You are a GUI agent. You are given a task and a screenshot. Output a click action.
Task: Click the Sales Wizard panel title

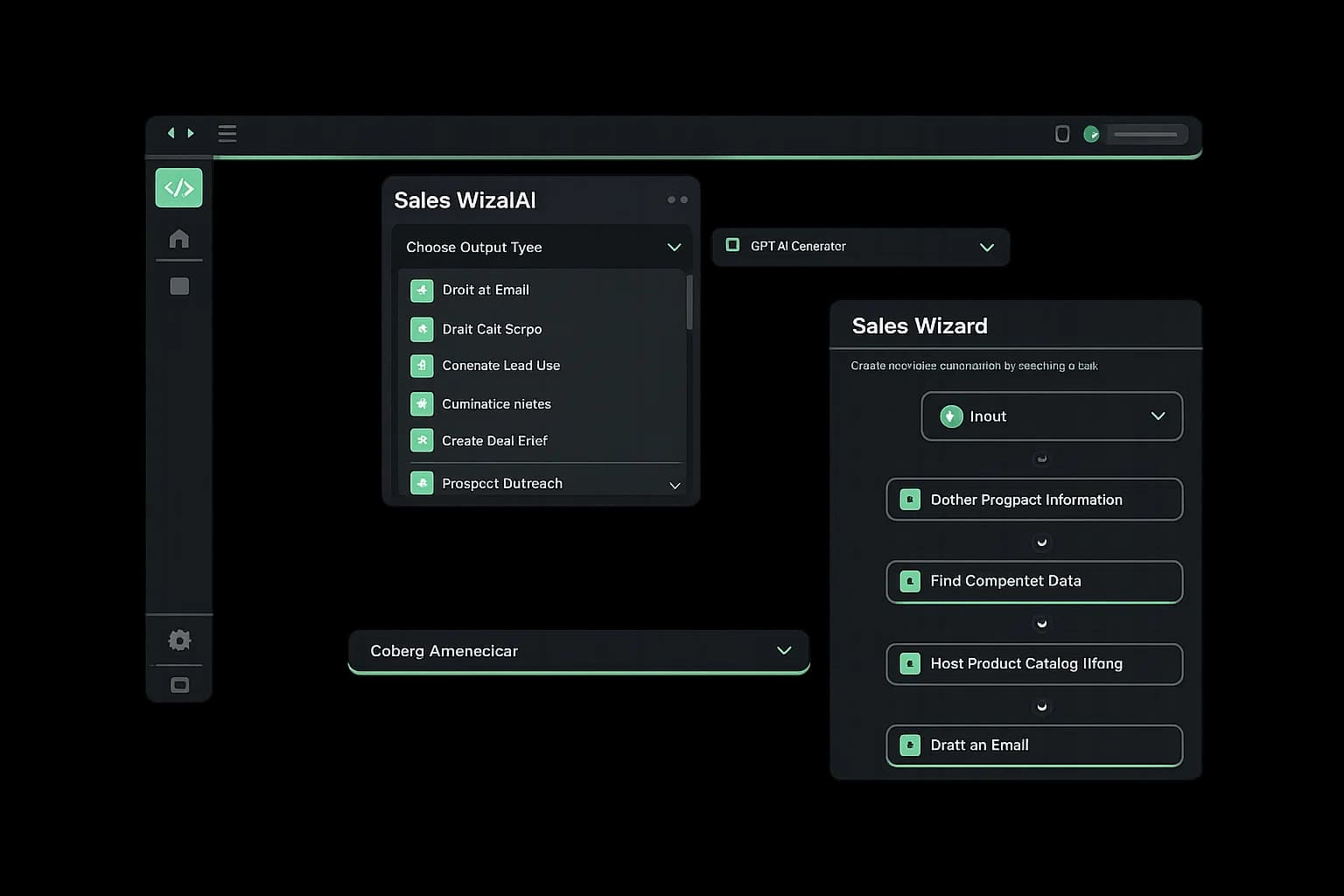[x=920, y=326]
